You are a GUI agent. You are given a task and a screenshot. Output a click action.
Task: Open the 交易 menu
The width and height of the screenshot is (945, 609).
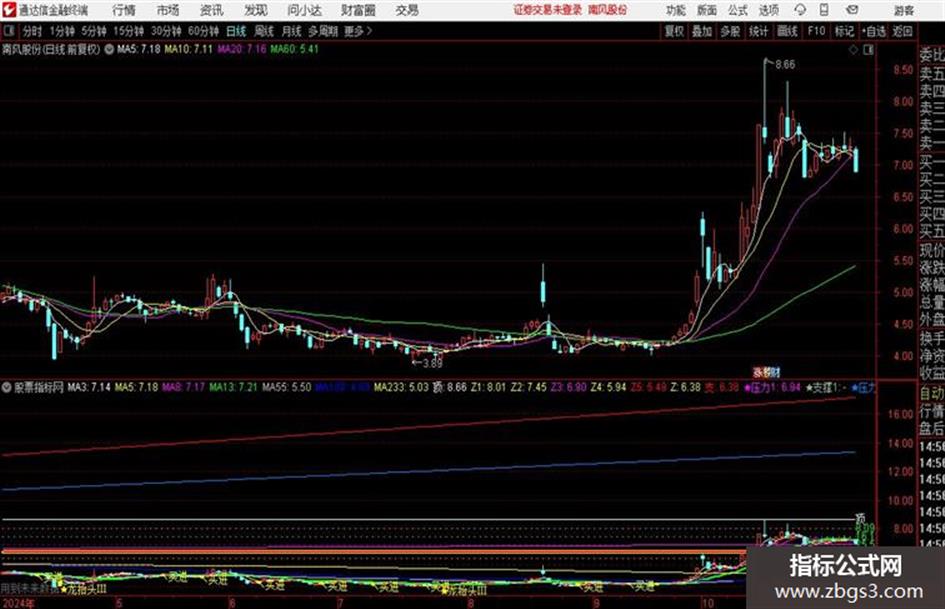(407, 10)
